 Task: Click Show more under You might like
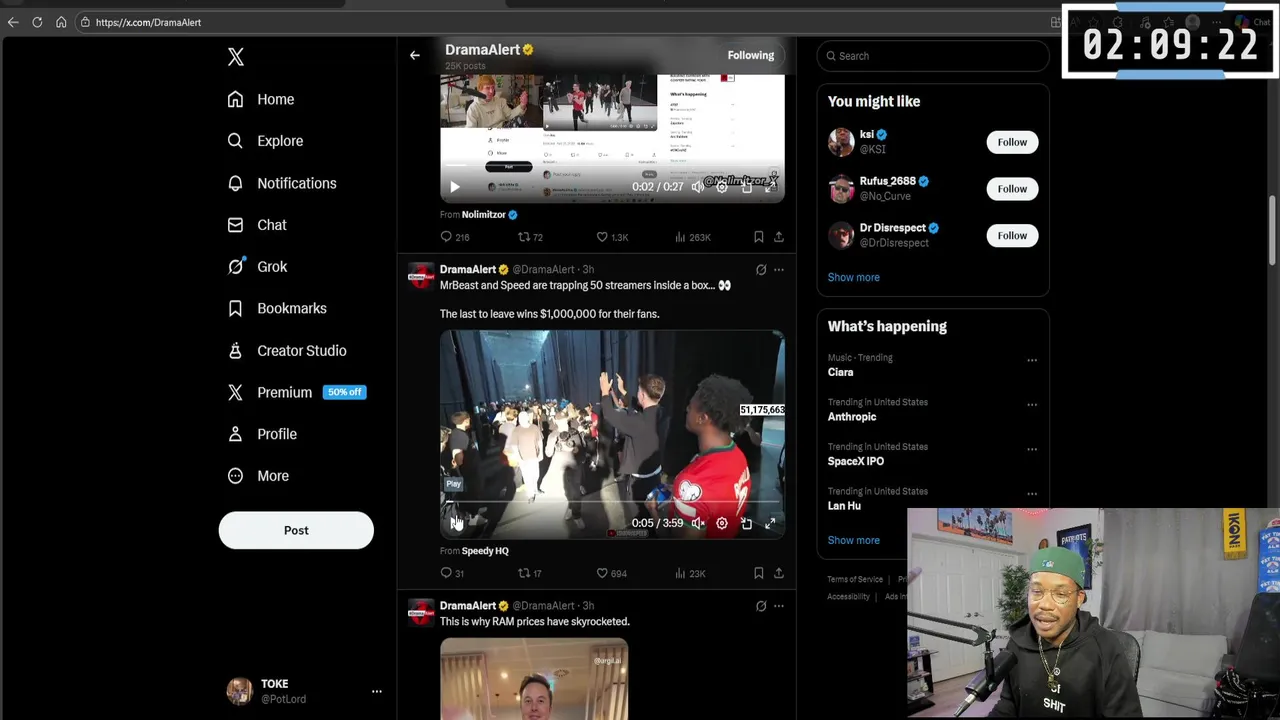click(853, 277)
